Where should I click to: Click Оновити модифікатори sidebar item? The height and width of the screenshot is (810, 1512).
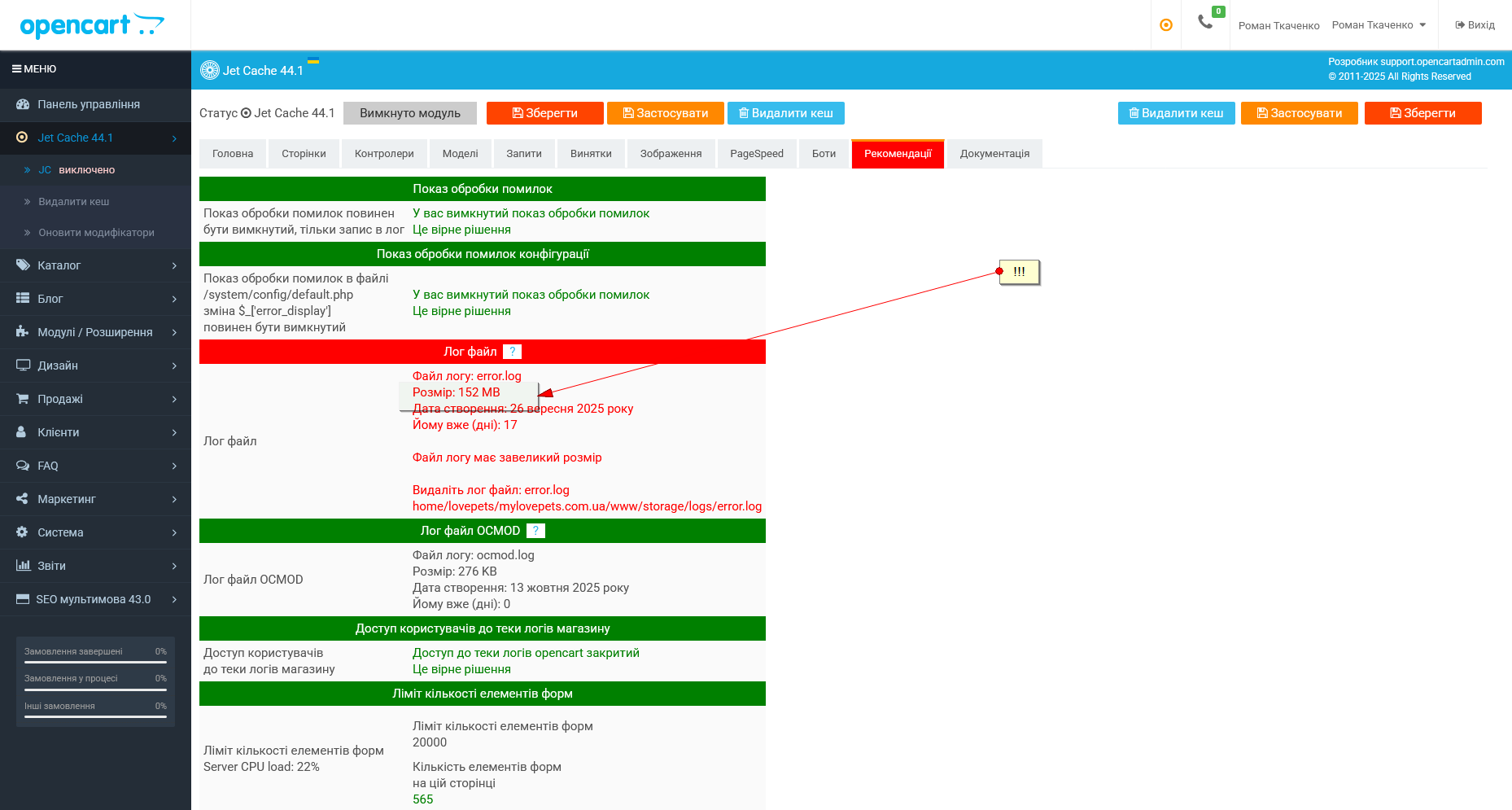96,233
